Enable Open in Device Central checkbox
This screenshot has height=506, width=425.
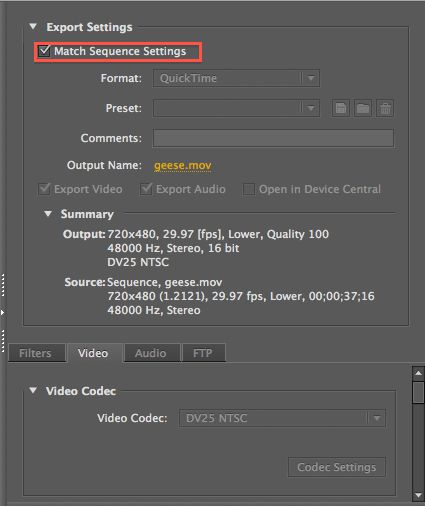click(249, 189)
